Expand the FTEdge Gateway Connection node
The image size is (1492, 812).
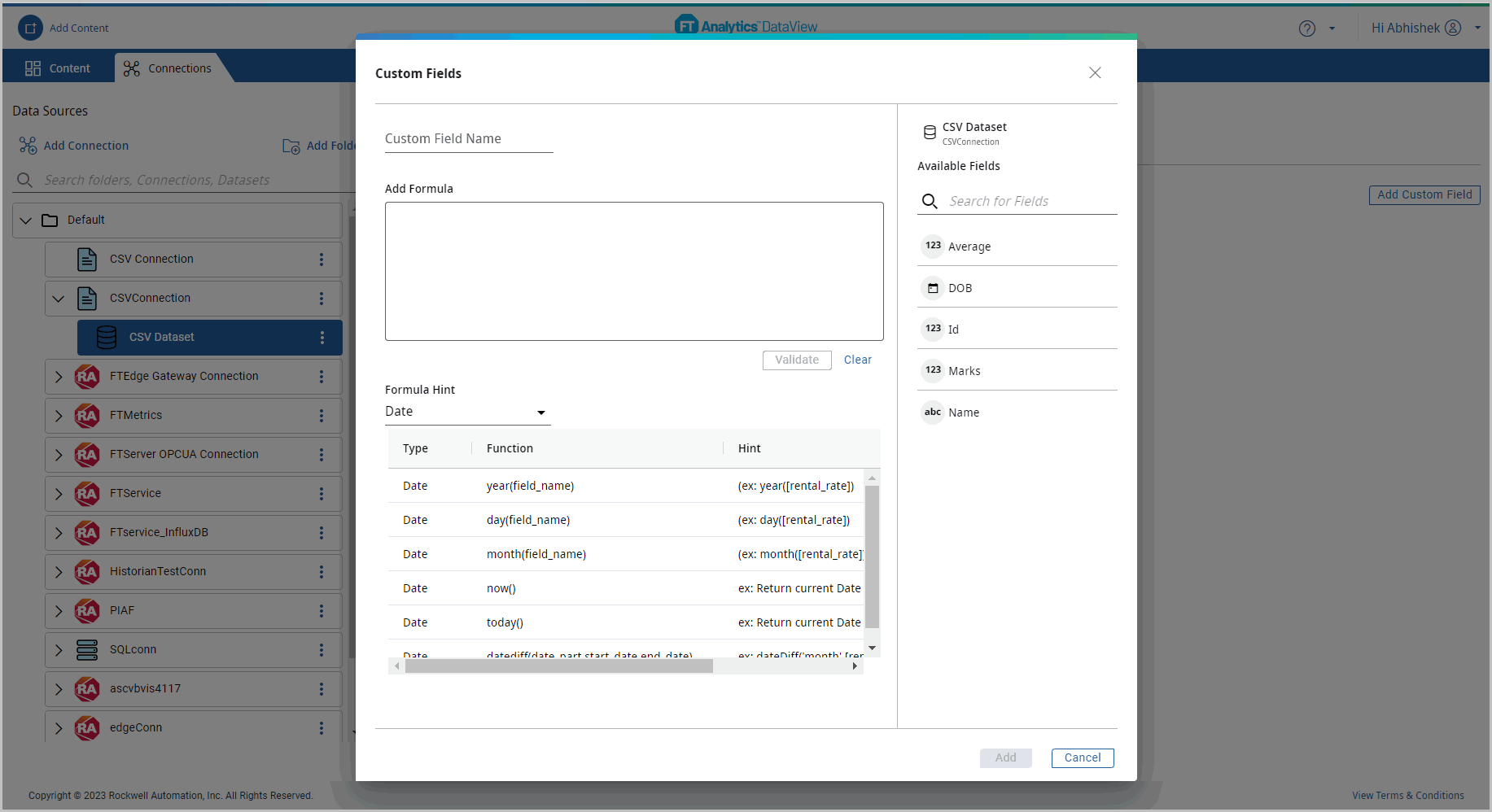59,376
